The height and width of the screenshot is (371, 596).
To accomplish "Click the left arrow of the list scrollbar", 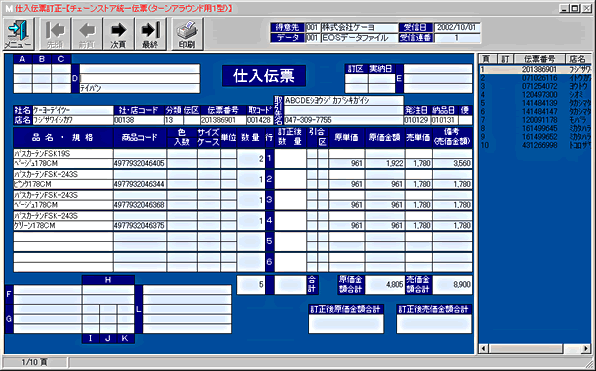I will pyautogui.click(x=484, y=349).
